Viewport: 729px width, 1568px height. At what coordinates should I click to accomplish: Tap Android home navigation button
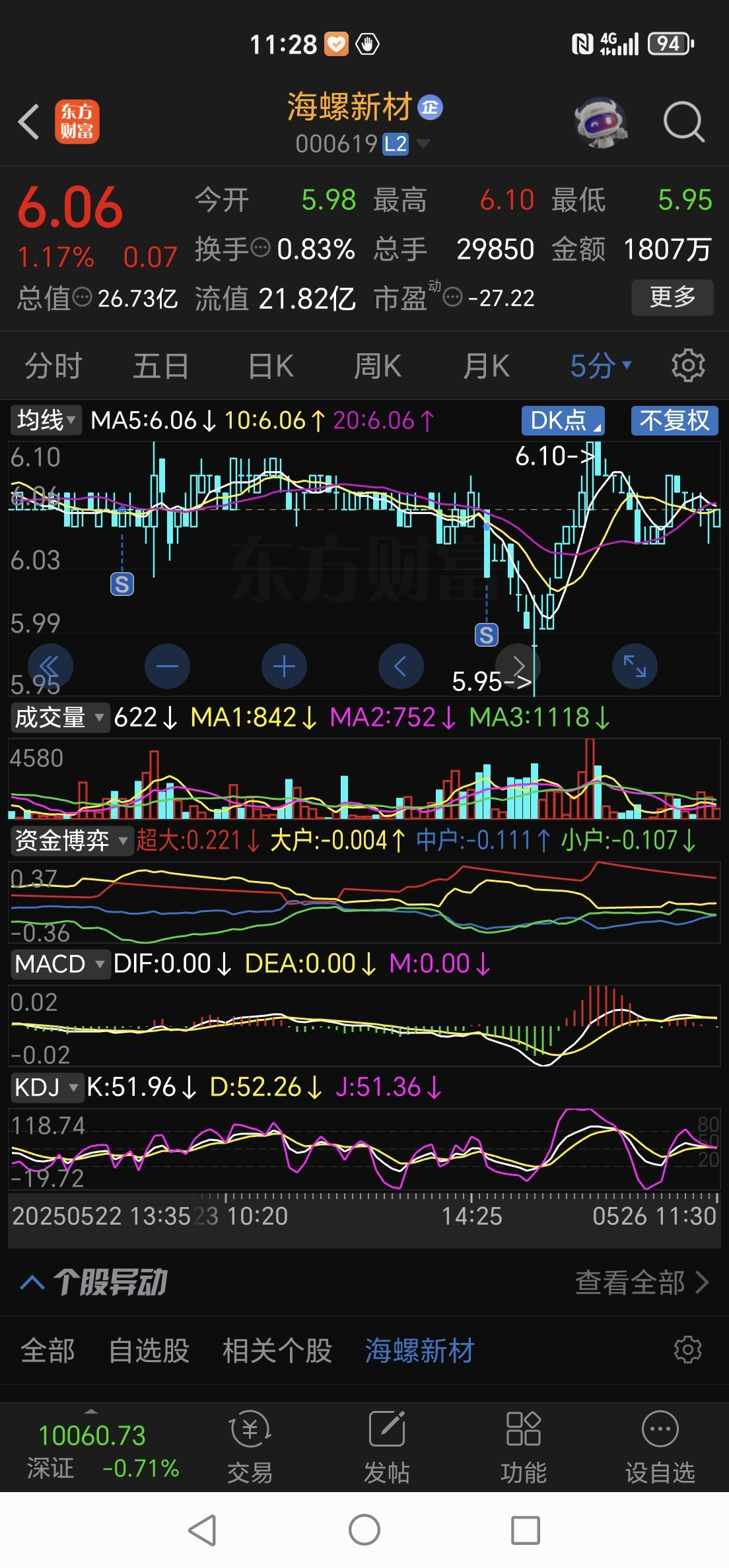[x=364, y=1530]
